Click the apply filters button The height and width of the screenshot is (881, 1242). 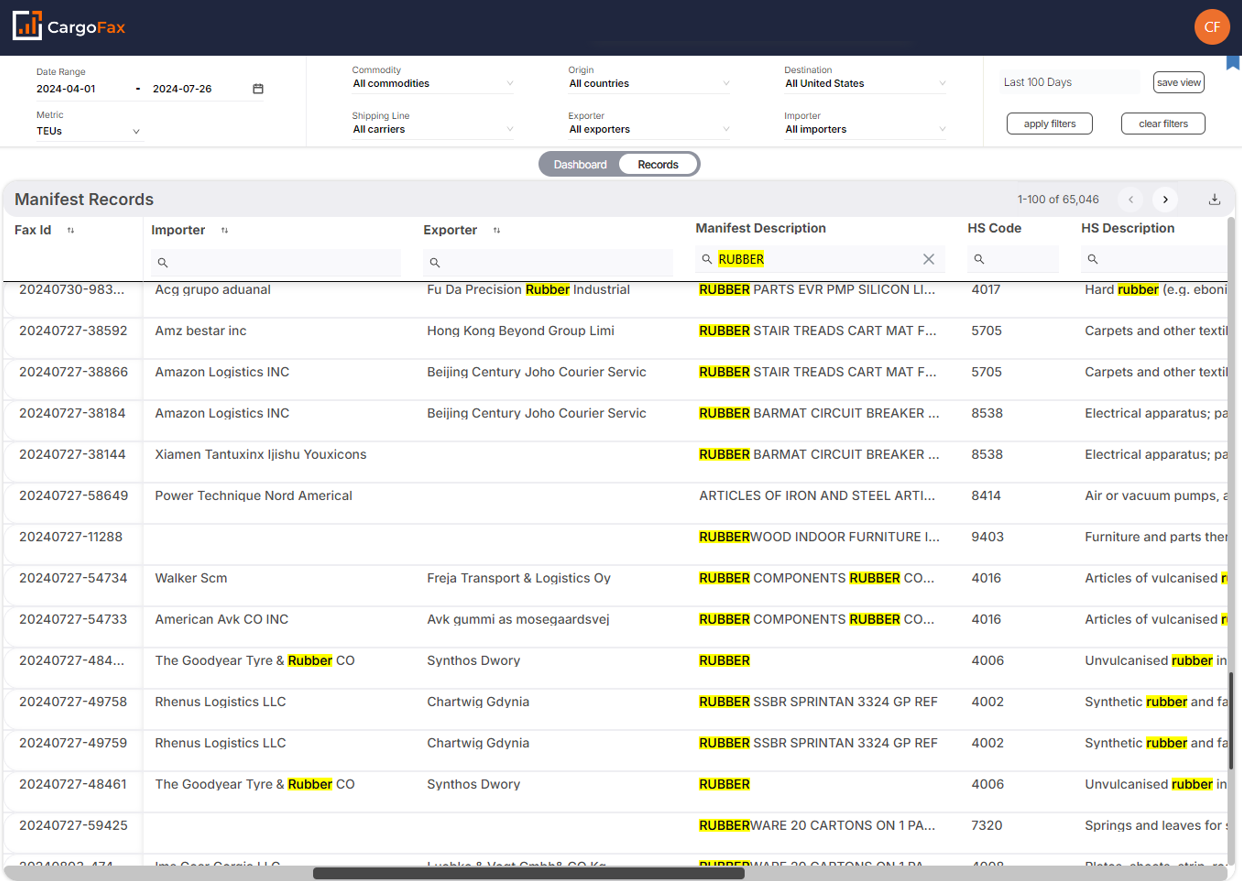1049,124
